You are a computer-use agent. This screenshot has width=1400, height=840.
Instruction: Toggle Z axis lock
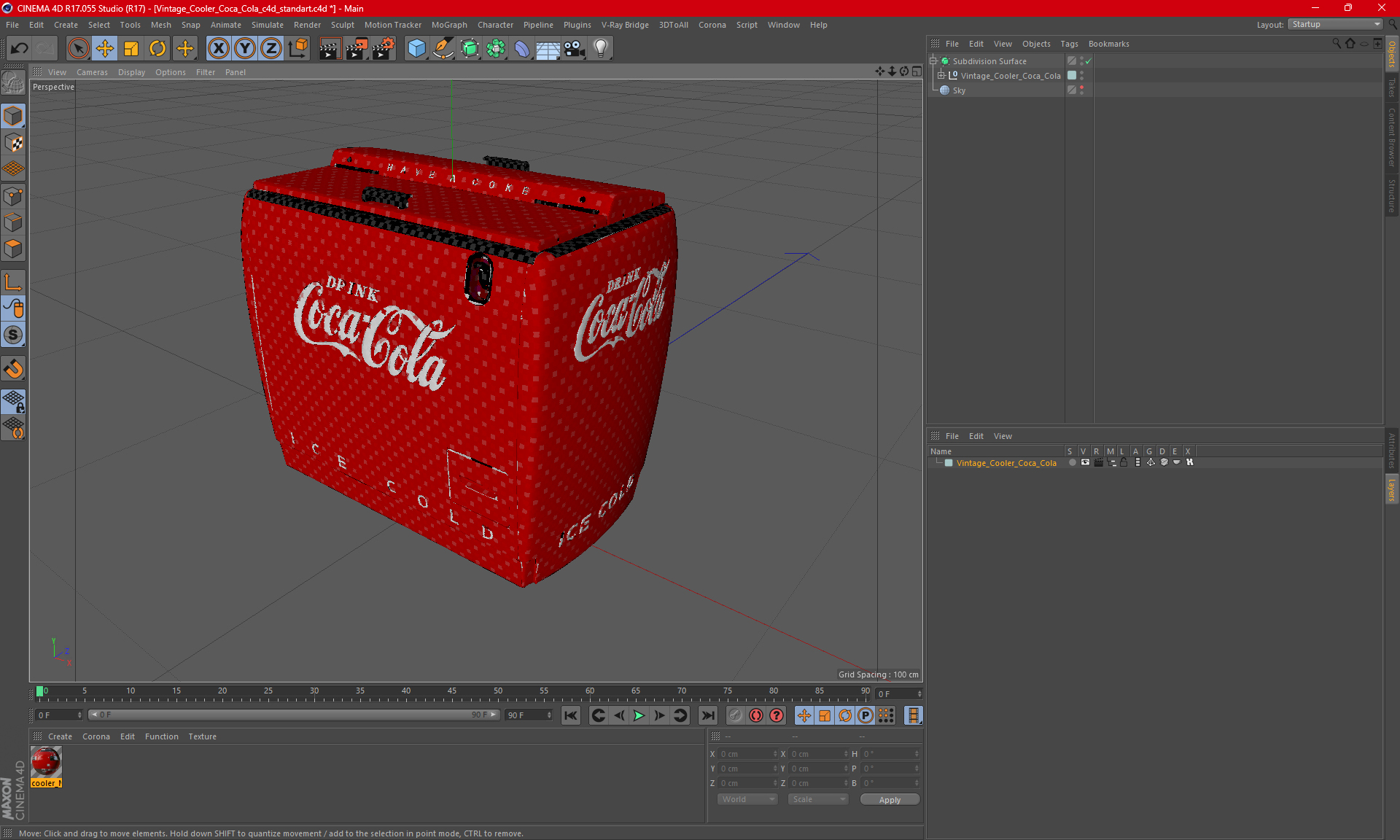(x=271, y=49)
